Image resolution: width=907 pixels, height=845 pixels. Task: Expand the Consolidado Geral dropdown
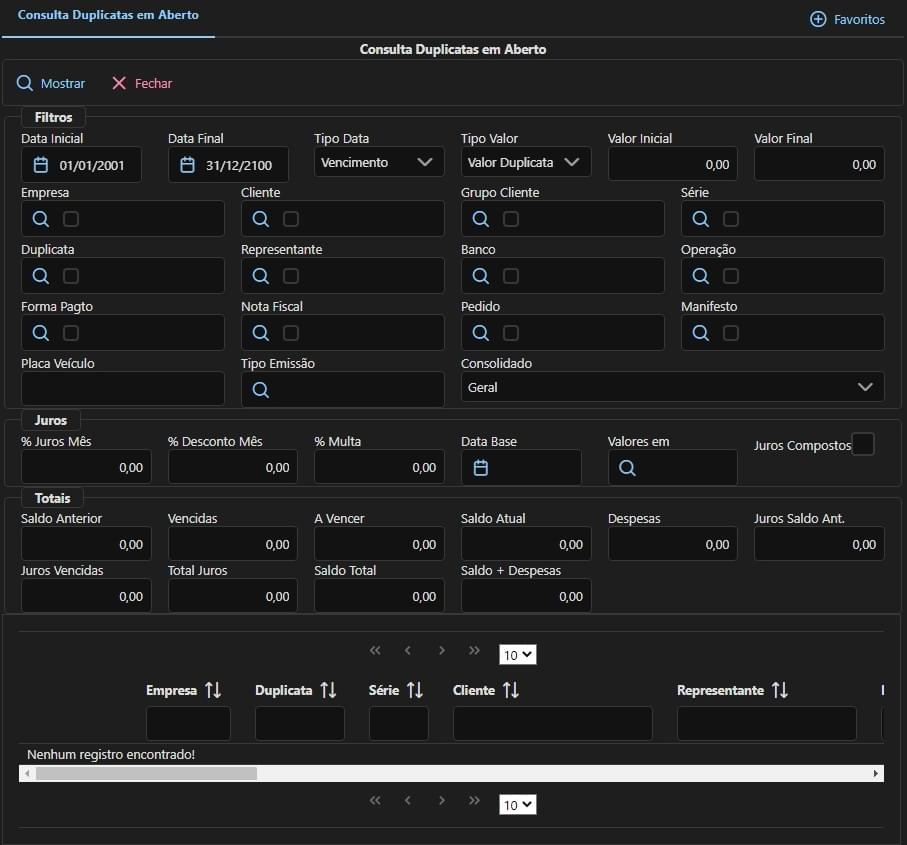[672, 387]
